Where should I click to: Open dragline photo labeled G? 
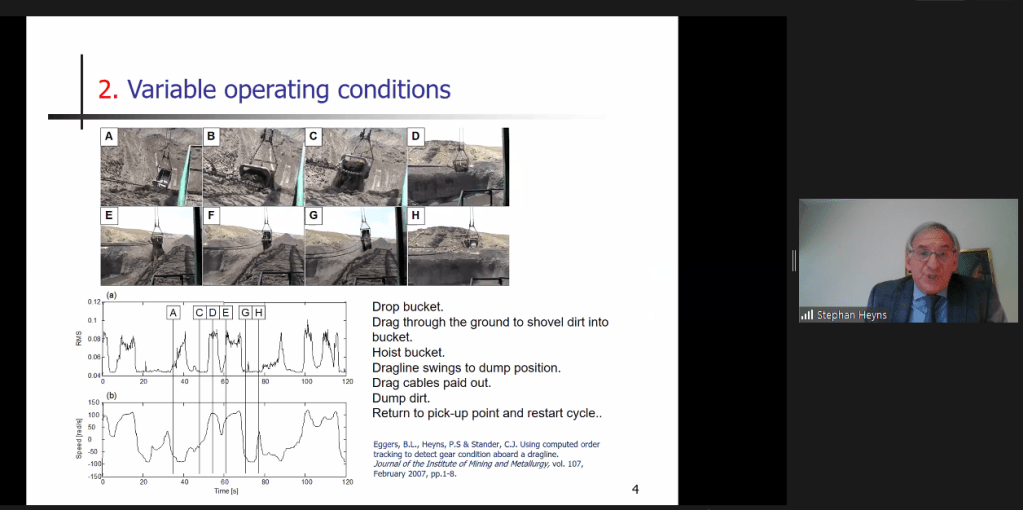click(355, 246)
